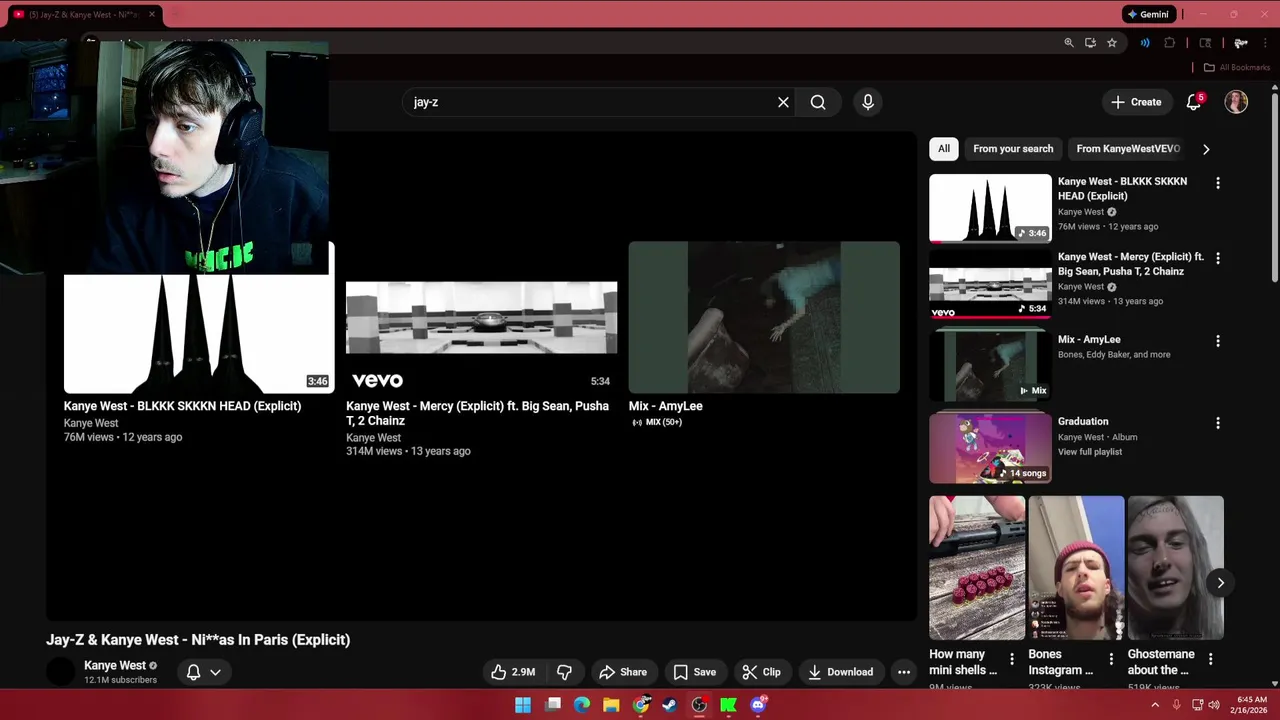The width and height of the screenshot is (1280, 720).
Task: Play the mini shells short thumbnail
Action: tap(977, 568)
